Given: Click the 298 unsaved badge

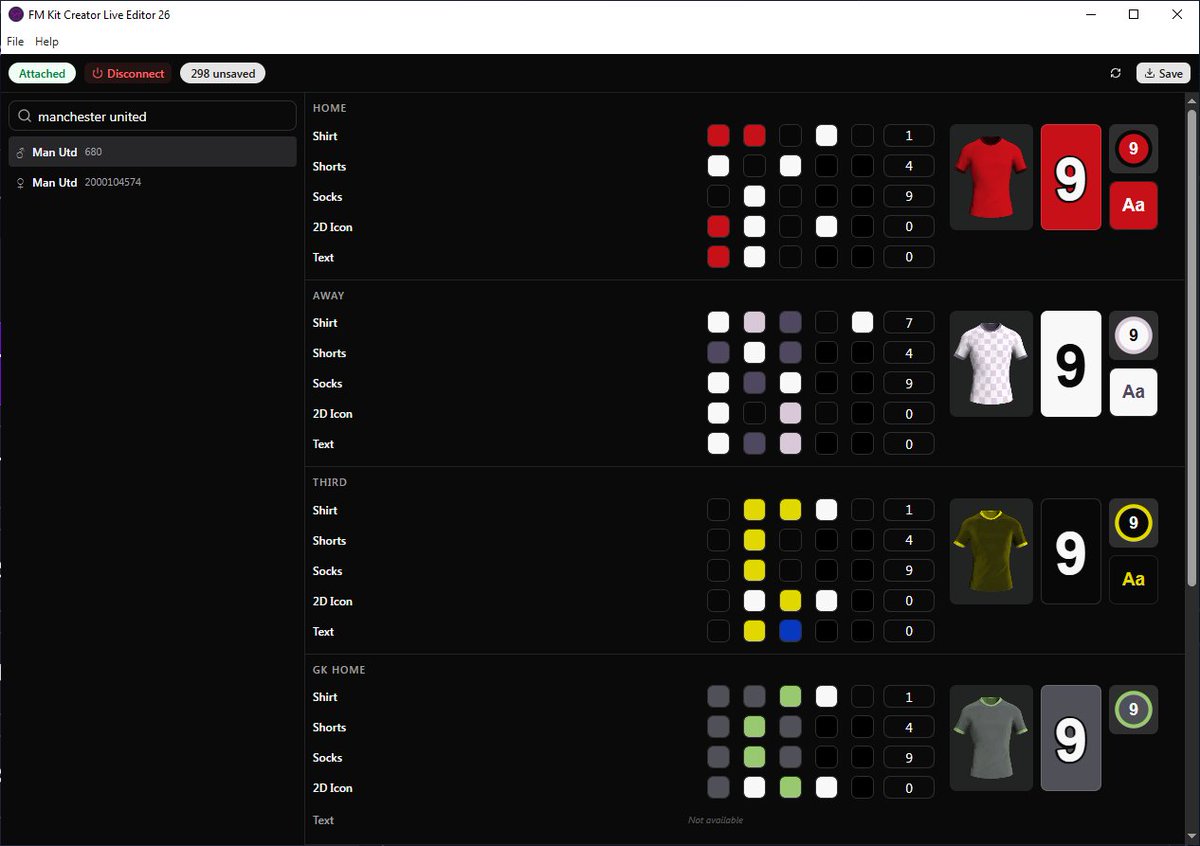Looking at the screenshot, I should pos(223,73).
